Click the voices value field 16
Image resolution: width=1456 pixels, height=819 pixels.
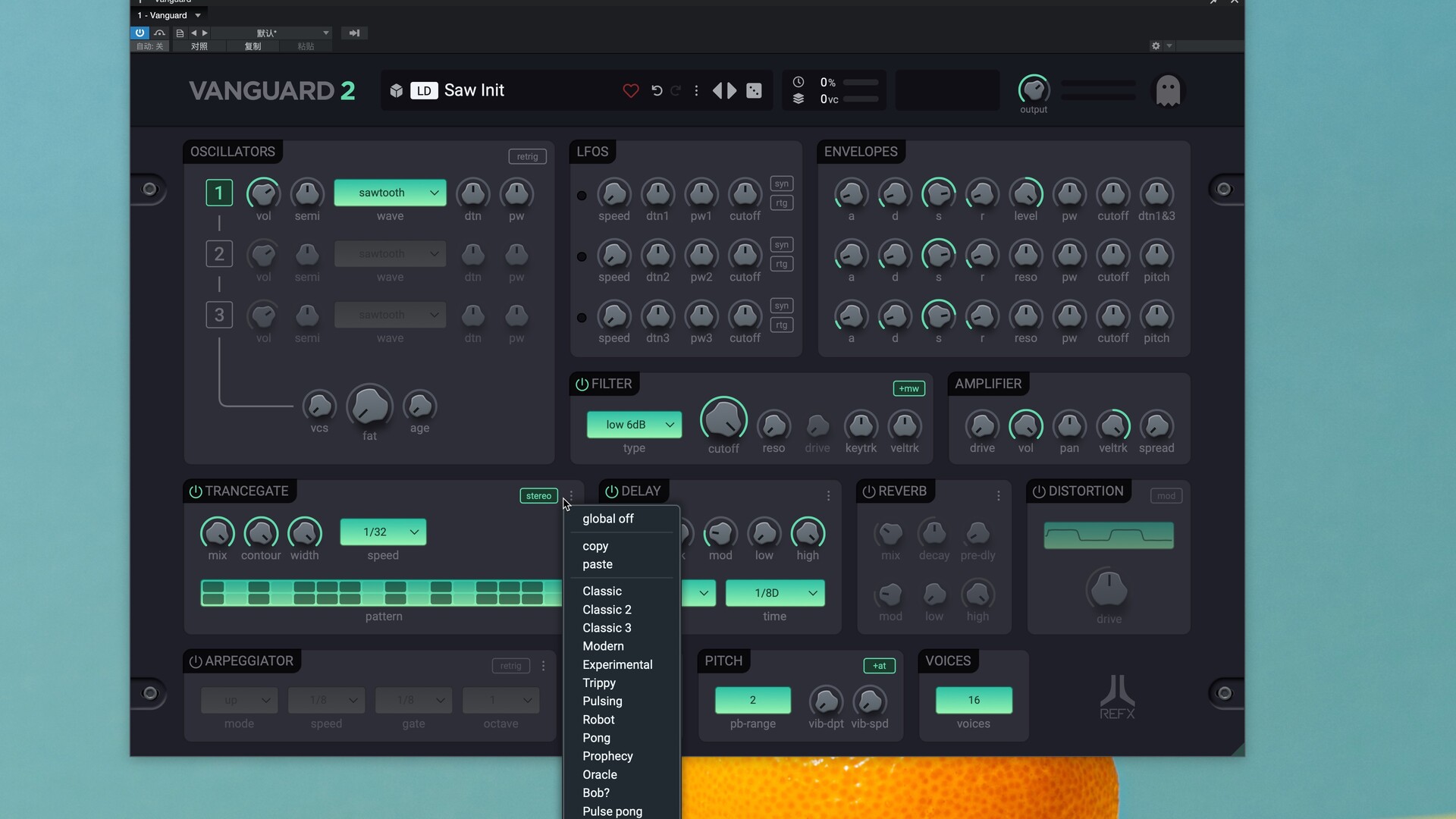tap(974, 700)
